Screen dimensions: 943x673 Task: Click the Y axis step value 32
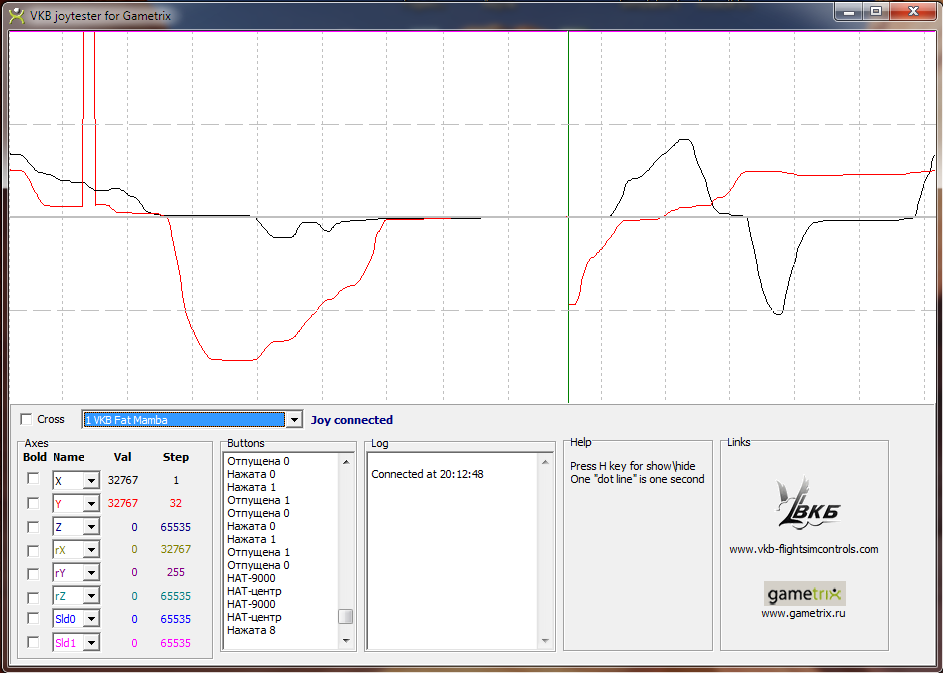pos(176,503)
